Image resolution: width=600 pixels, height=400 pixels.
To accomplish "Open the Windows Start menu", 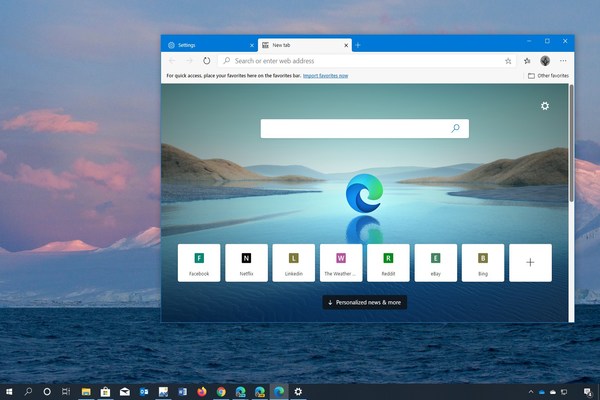I will (x=10, y=391).
